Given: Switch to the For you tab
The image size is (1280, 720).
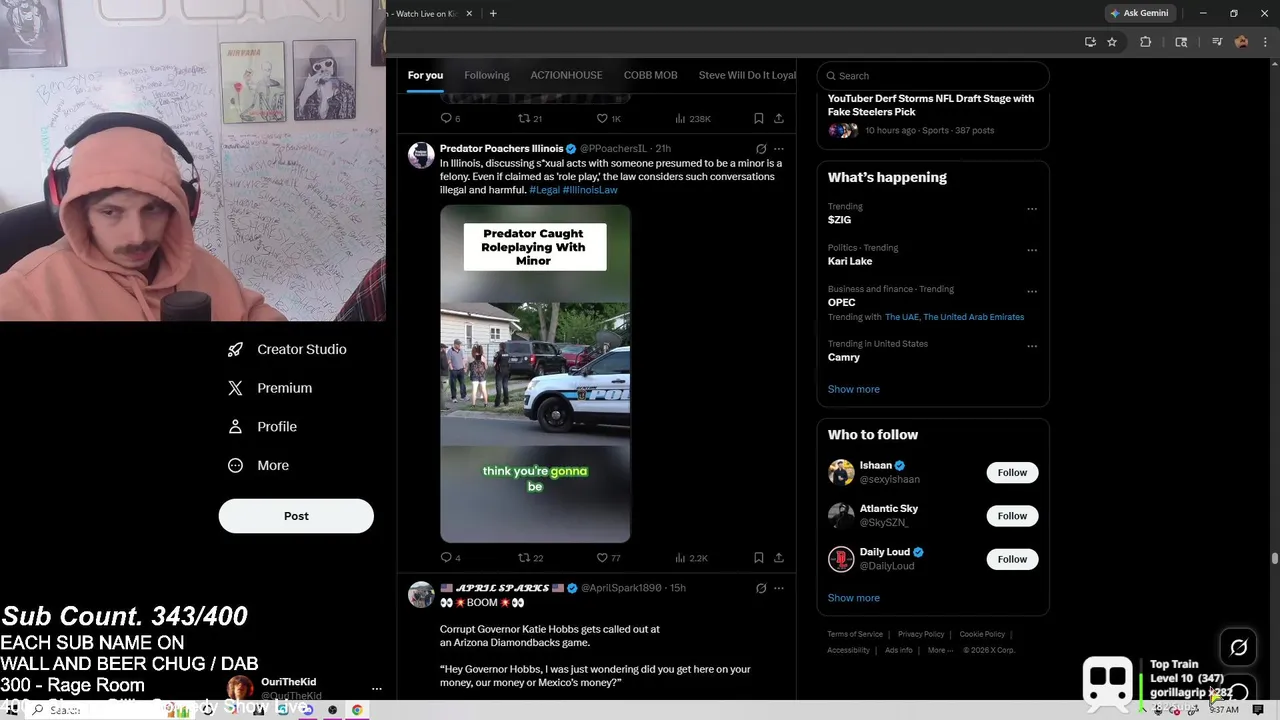Looking at the screenshot, I should click(x=425, y=75).
